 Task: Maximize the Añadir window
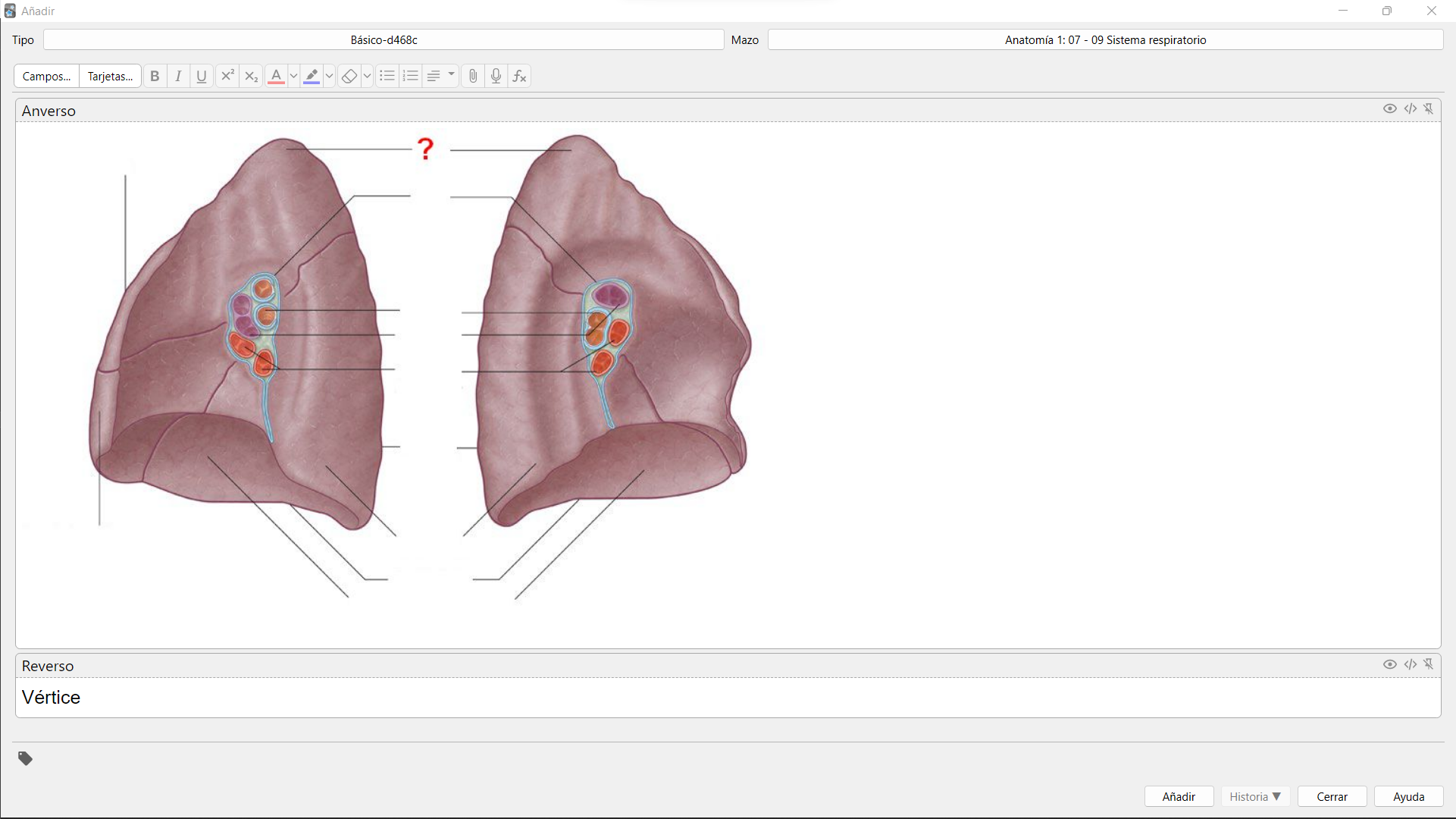pyautogui.click(x=1387, y=11)
